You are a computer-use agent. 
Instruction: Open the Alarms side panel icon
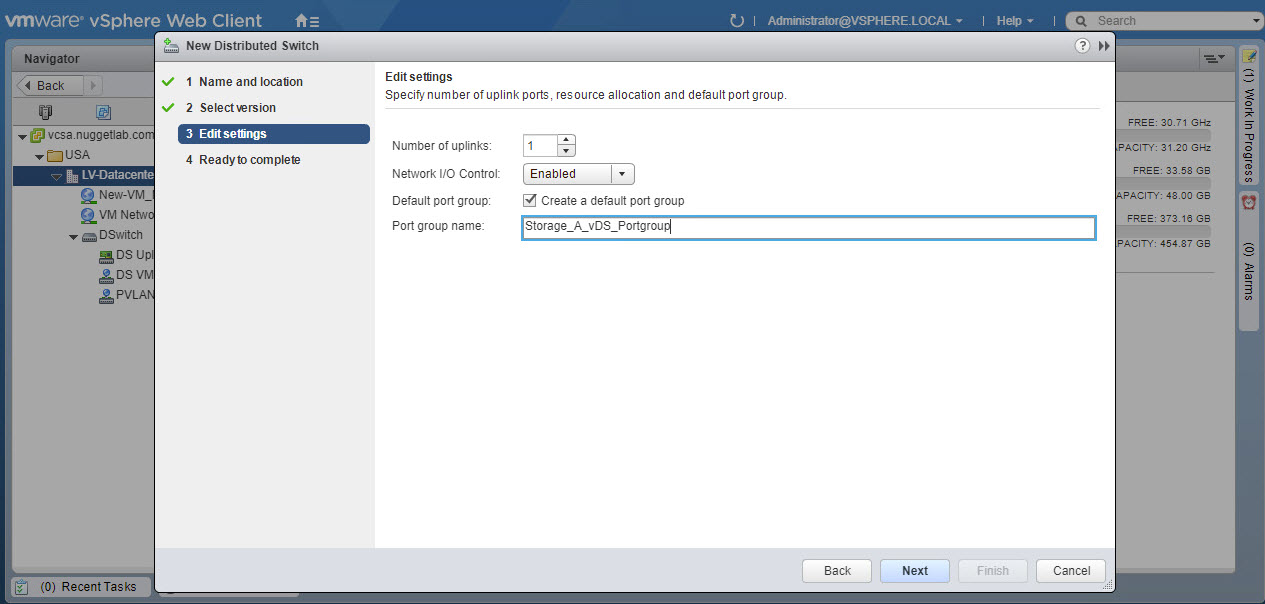(x=1249, y=203)
